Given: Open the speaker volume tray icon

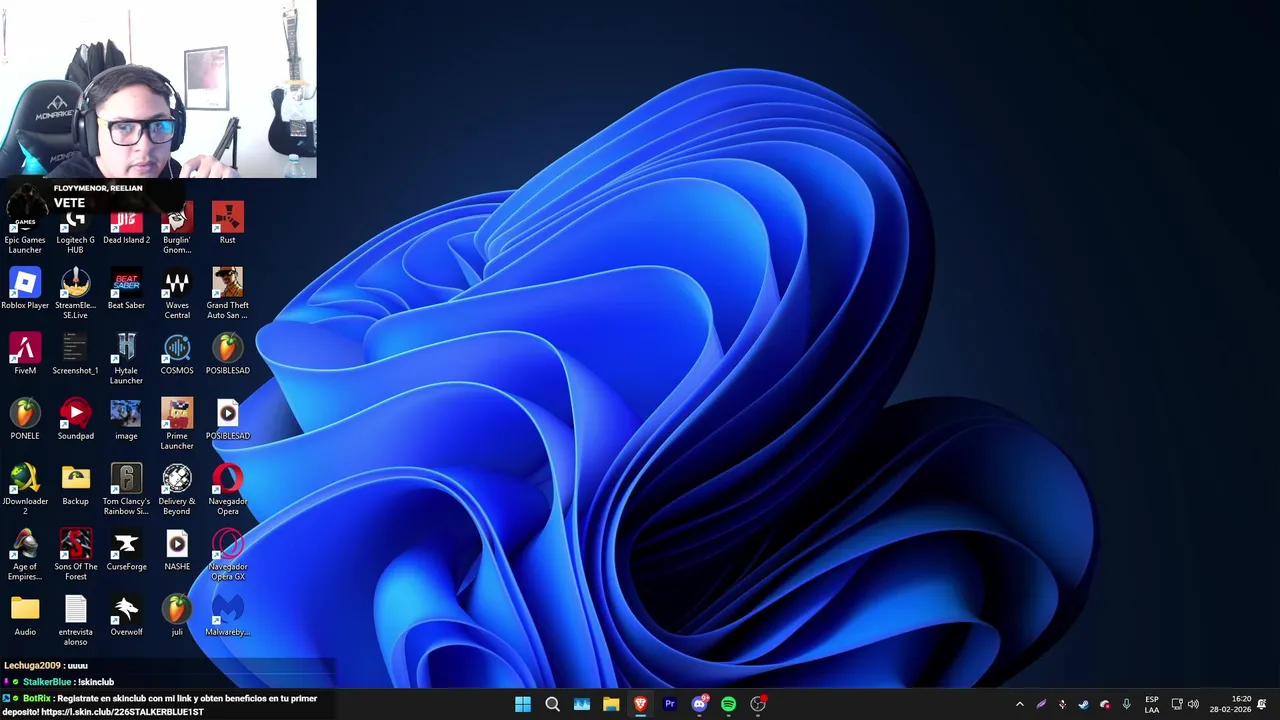Looking at the screenshot, I should coord(1193,704).
